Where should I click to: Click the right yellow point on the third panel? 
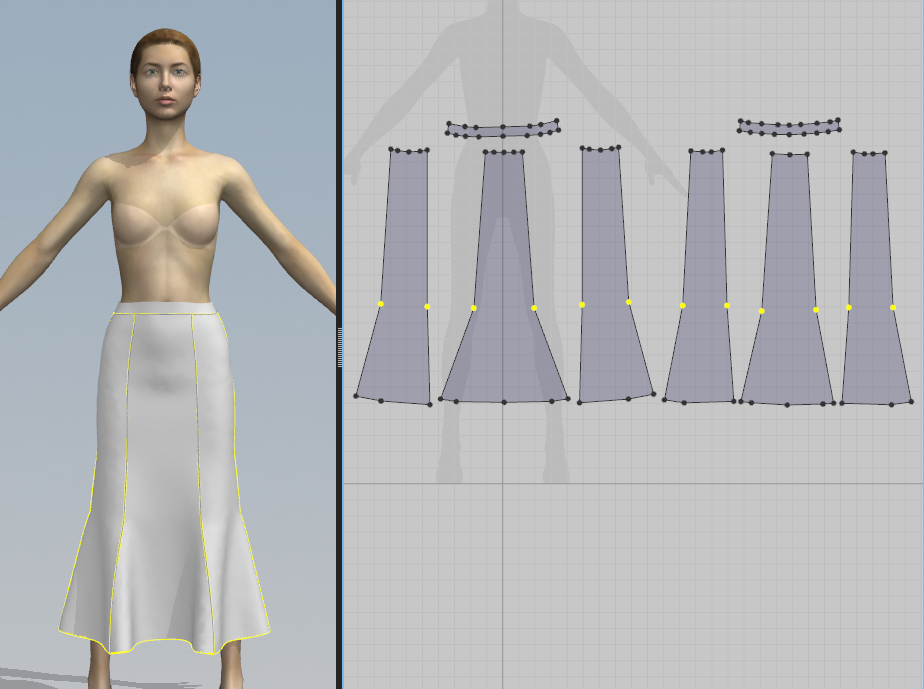(x=629, y=302)
